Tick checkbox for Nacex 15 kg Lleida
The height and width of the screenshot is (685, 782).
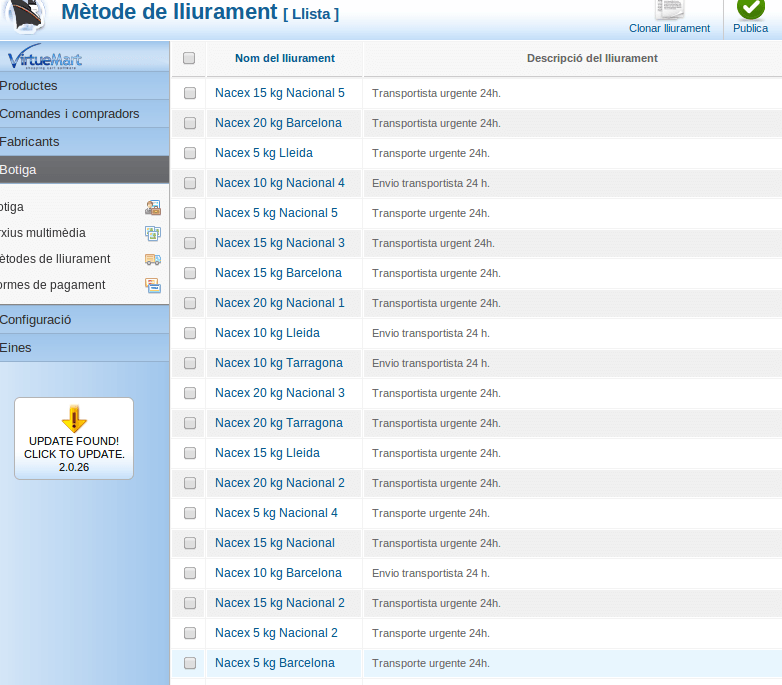tap(190, 453)
